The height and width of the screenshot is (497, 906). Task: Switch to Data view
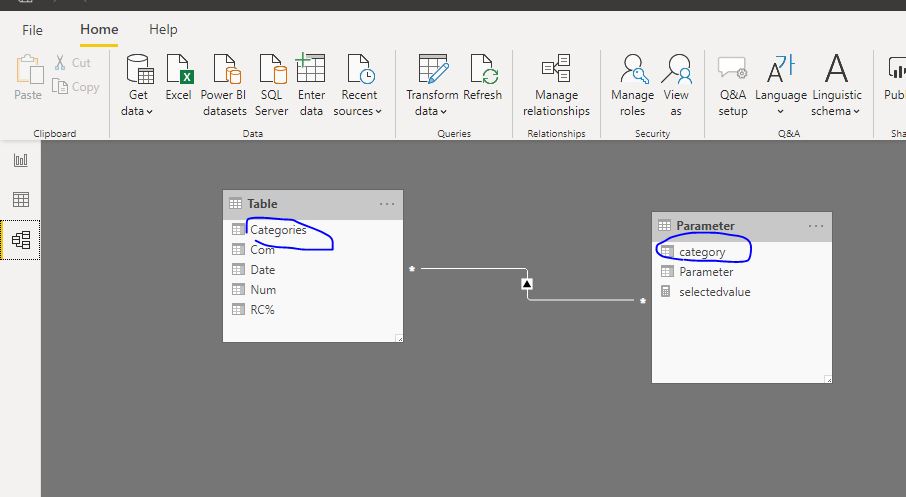tap(21, 200)
